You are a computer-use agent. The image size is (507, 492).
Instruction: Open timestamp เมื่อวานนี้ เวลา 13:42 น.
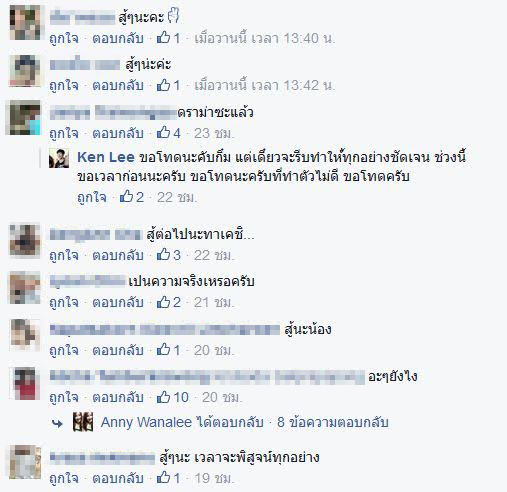(x=265, y=85)
